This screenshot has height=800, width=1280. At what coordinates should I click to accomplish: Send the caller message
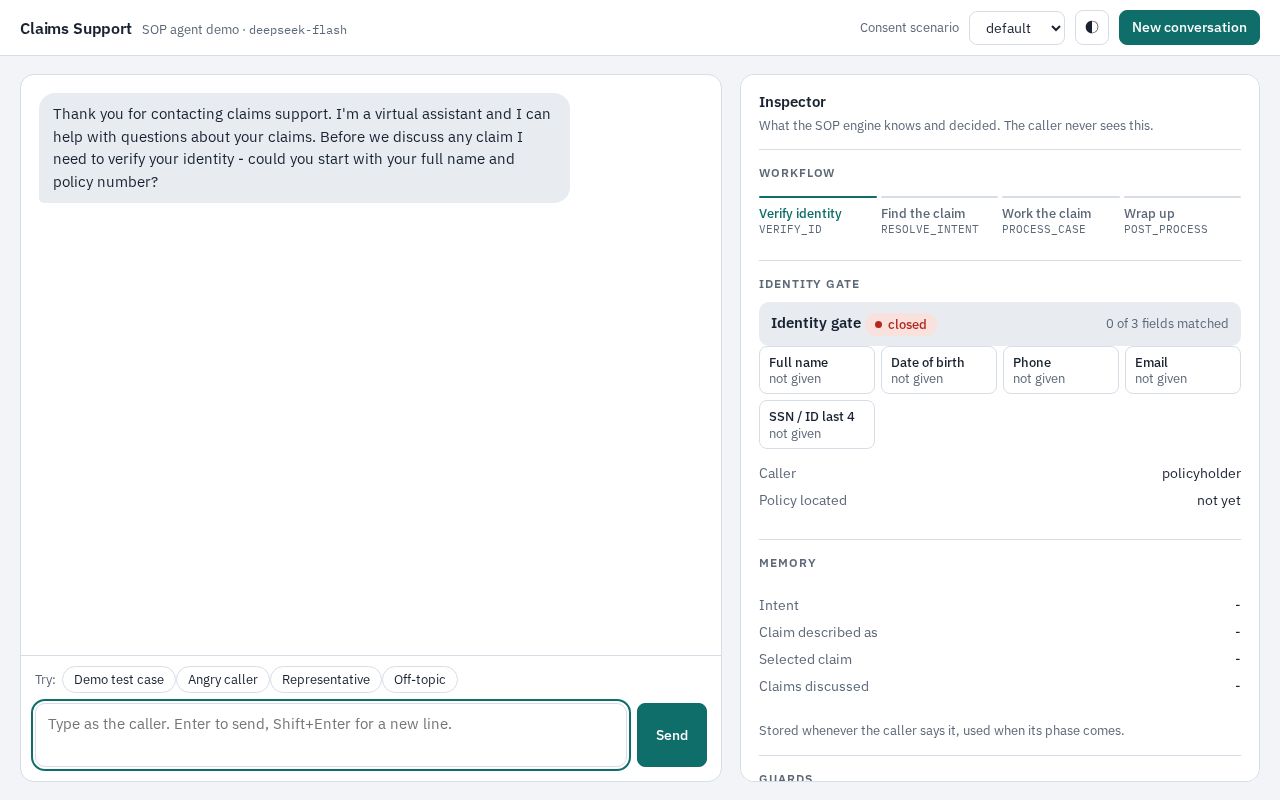click(672, 735)
